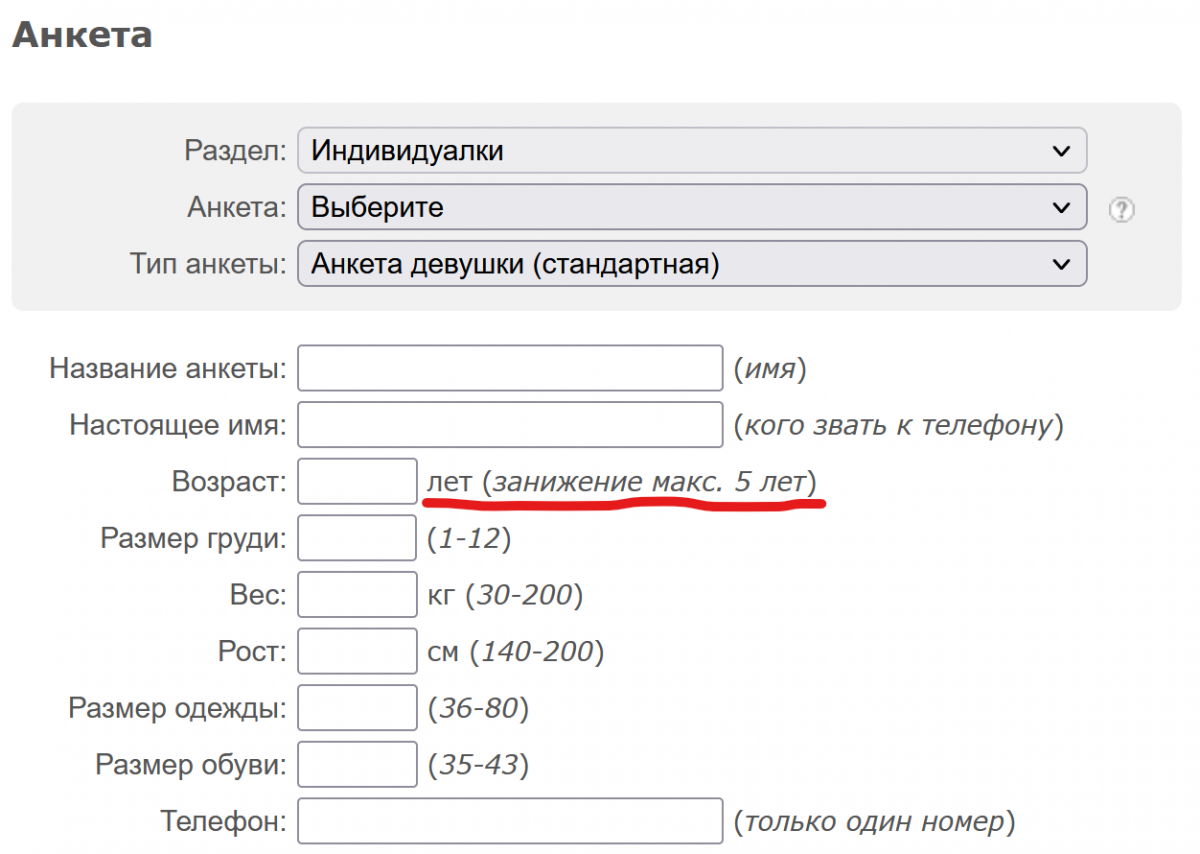Click the Размер обуви input box
The width and height of the screenshot is (1200, 854).
tap(357, 765)
